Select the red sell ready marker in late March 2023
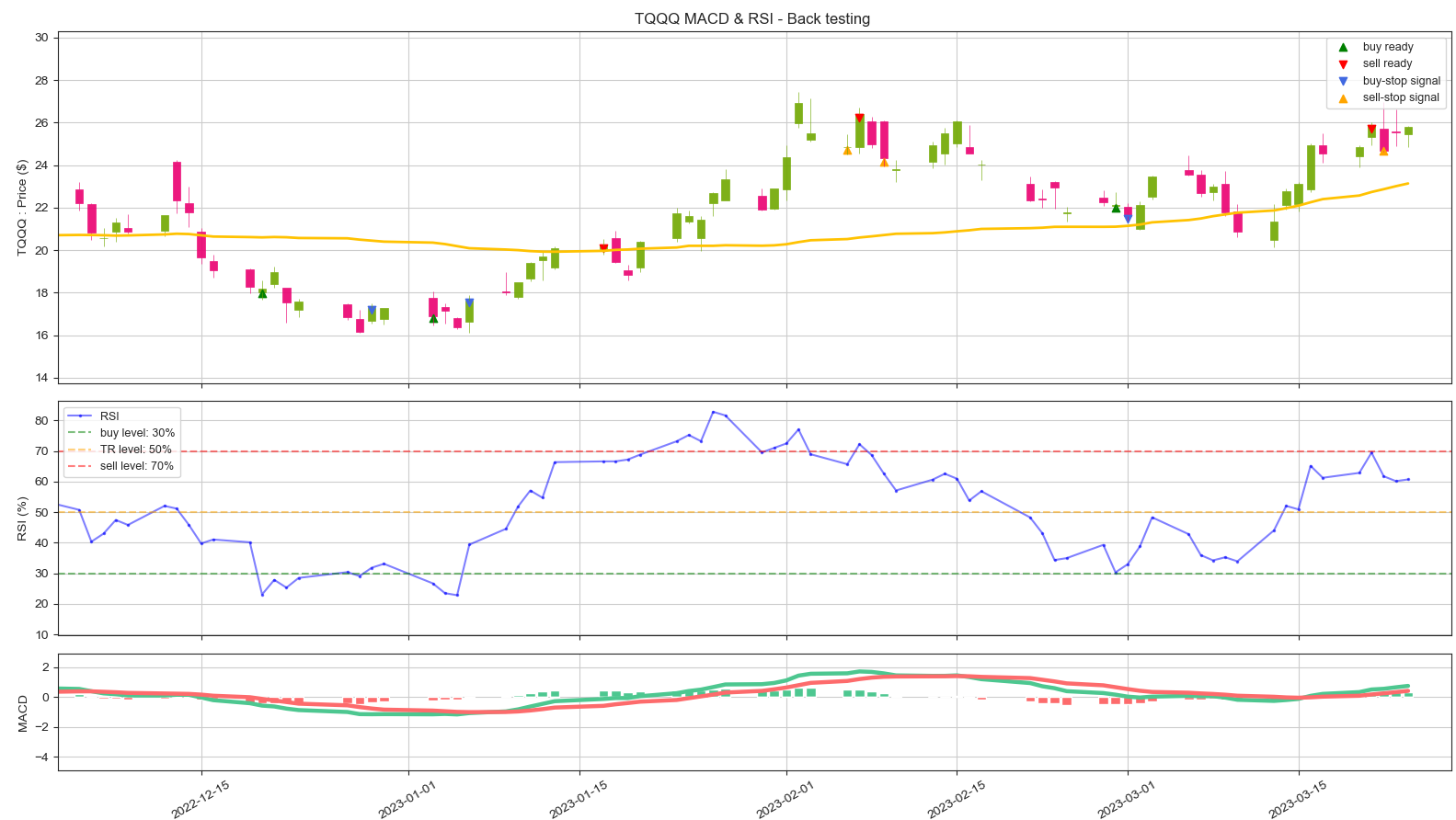The image size is (1456, 820). (1371, 130)
